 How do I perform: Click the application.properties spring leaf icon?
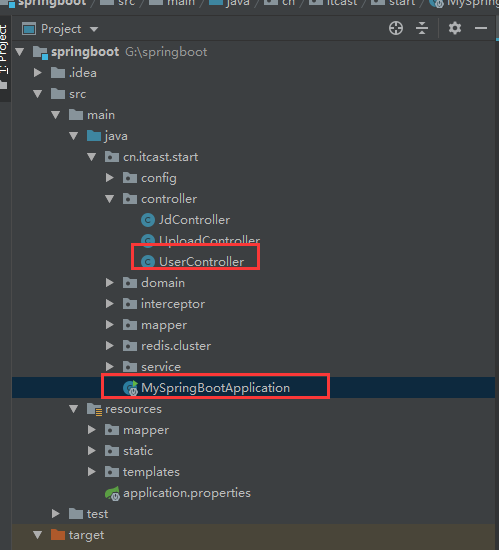pyautogui.click(x=113, y=494)
